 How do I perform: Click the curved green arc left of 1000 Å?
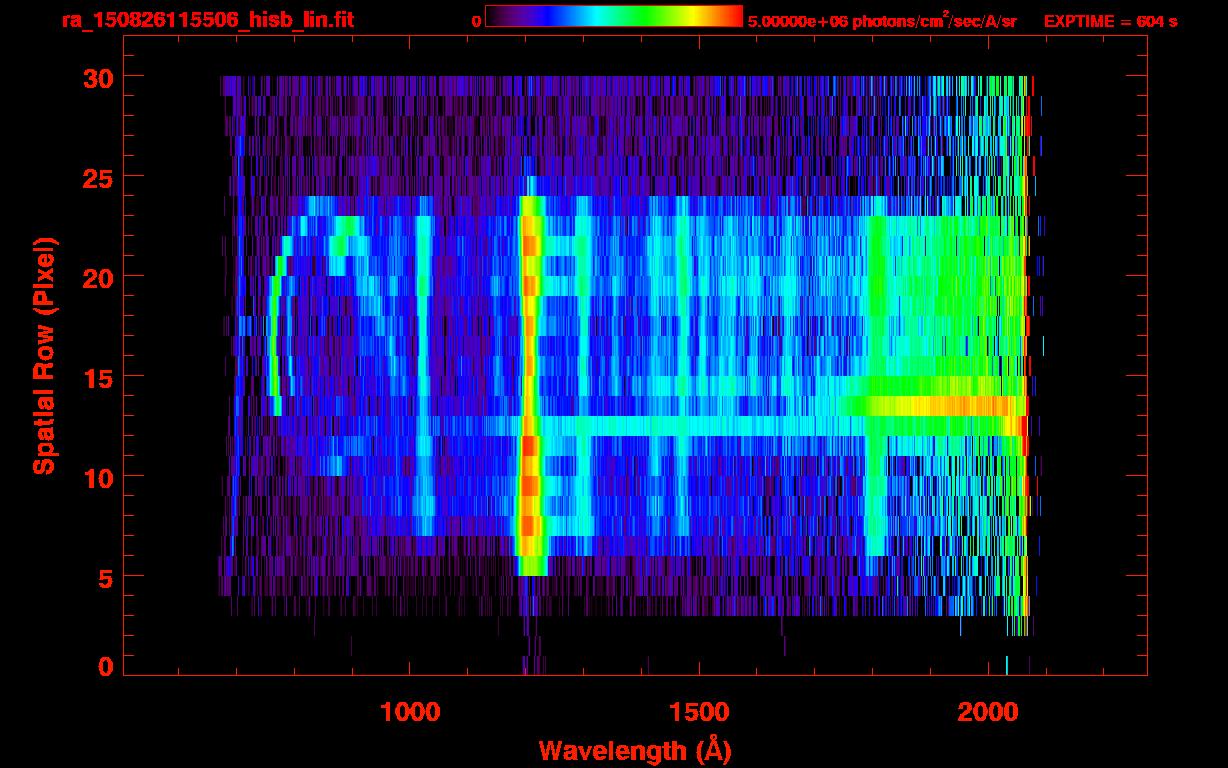277,330
